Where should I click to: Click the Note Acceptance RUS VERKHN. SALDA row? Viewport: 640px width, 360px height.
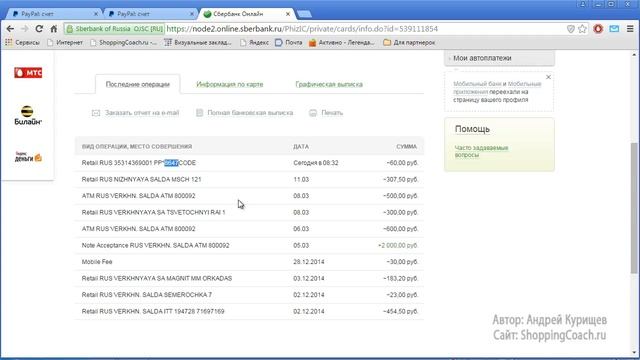249,246
